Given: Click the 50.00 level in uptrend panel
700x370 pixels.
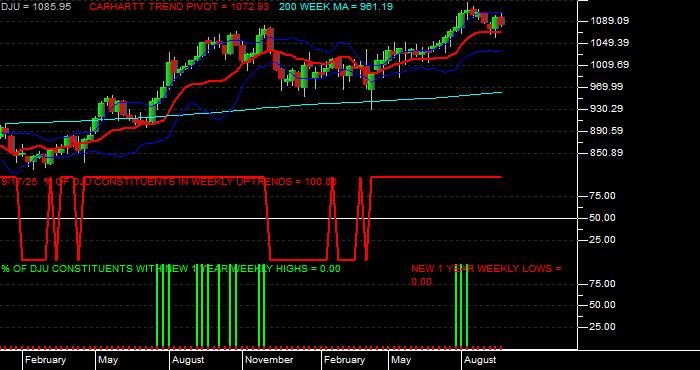Looking at the screenshot, I should [603, 218].
